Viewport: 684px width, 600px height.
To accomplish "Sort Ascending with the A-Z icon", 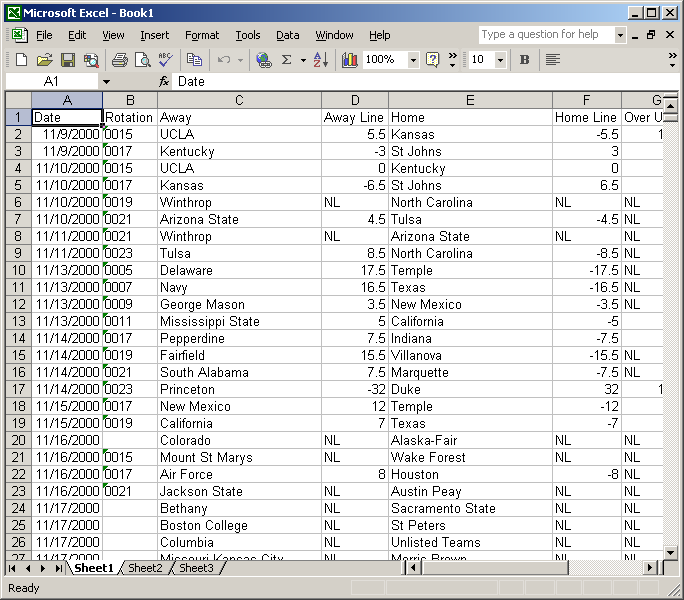I will tap(321, 59).
